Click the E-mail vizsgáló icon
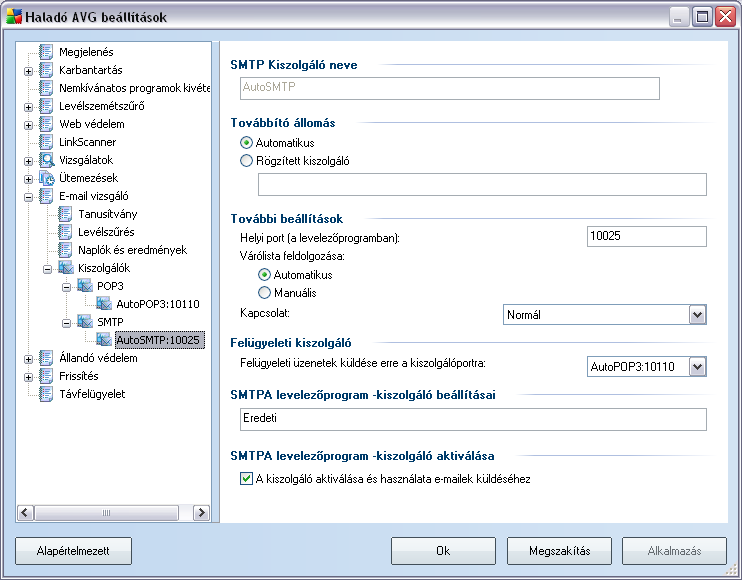This screenshot has height=580, width=742. [46, 196]
